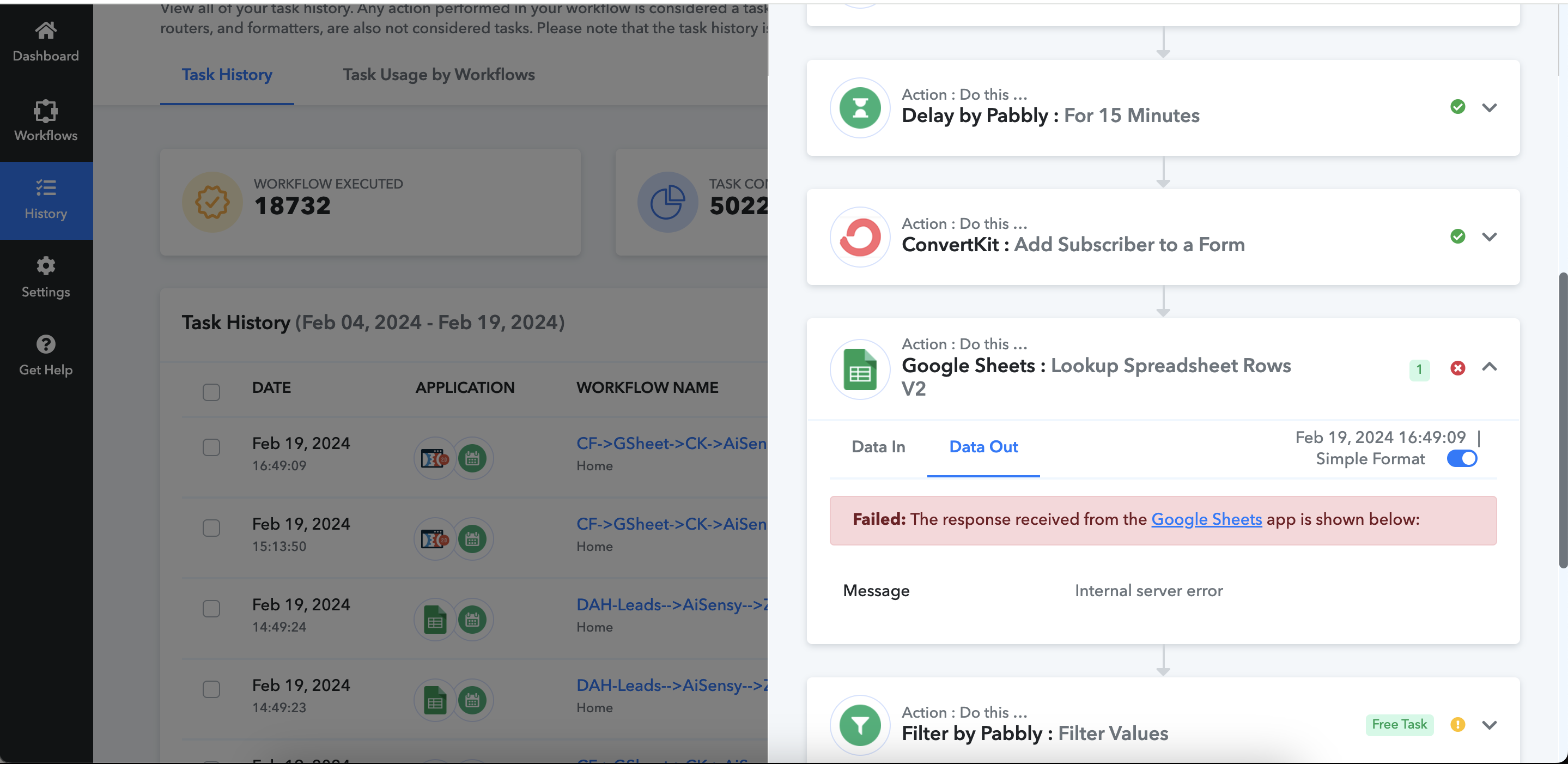1568x764 pixels.
Task: Click the Delay by Pabbly hourglass icon
Action: [860, 108]
